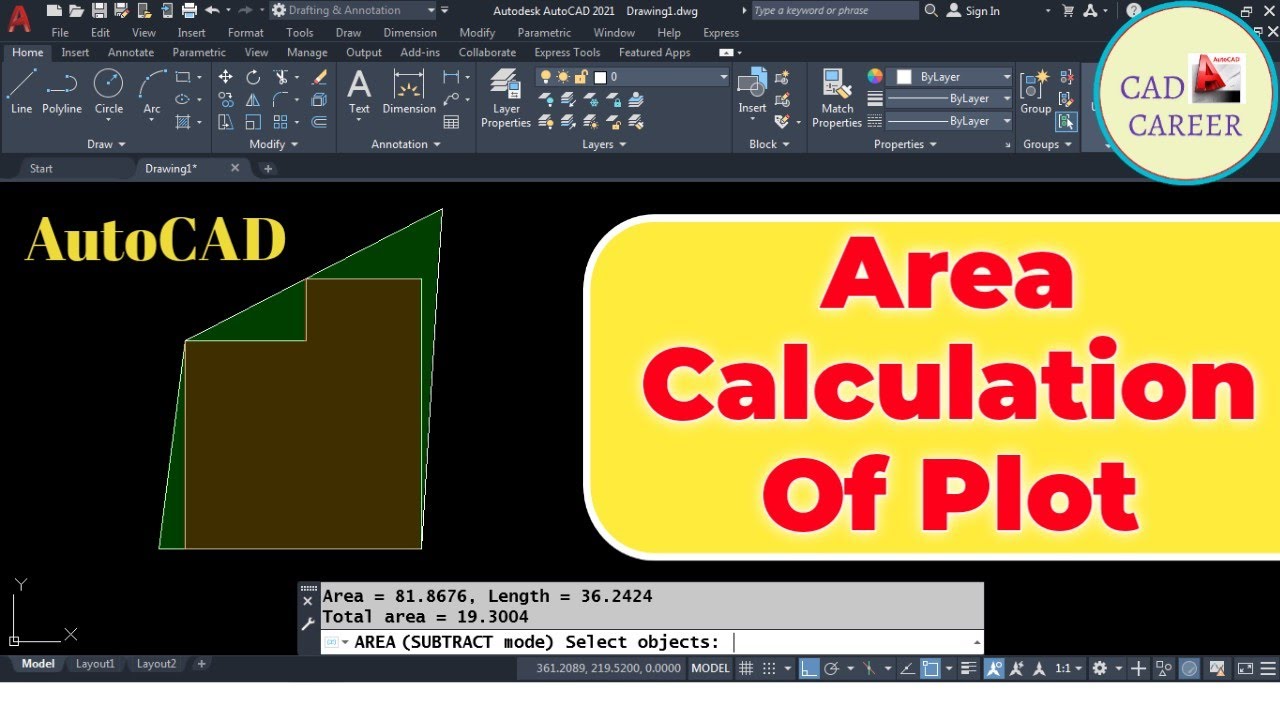Toggle object snap in status bar
Image resolution: width=1280 pixels, height=720 pixels.
click(931, 668)
